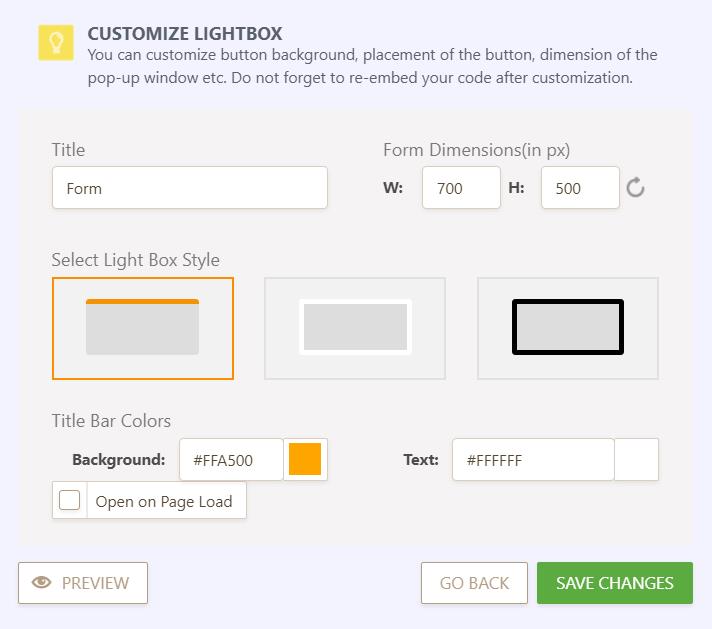The width and height of the screenshot is (712, 629).
Task: Click the Go Back button
Action: (x=474, y=583)
